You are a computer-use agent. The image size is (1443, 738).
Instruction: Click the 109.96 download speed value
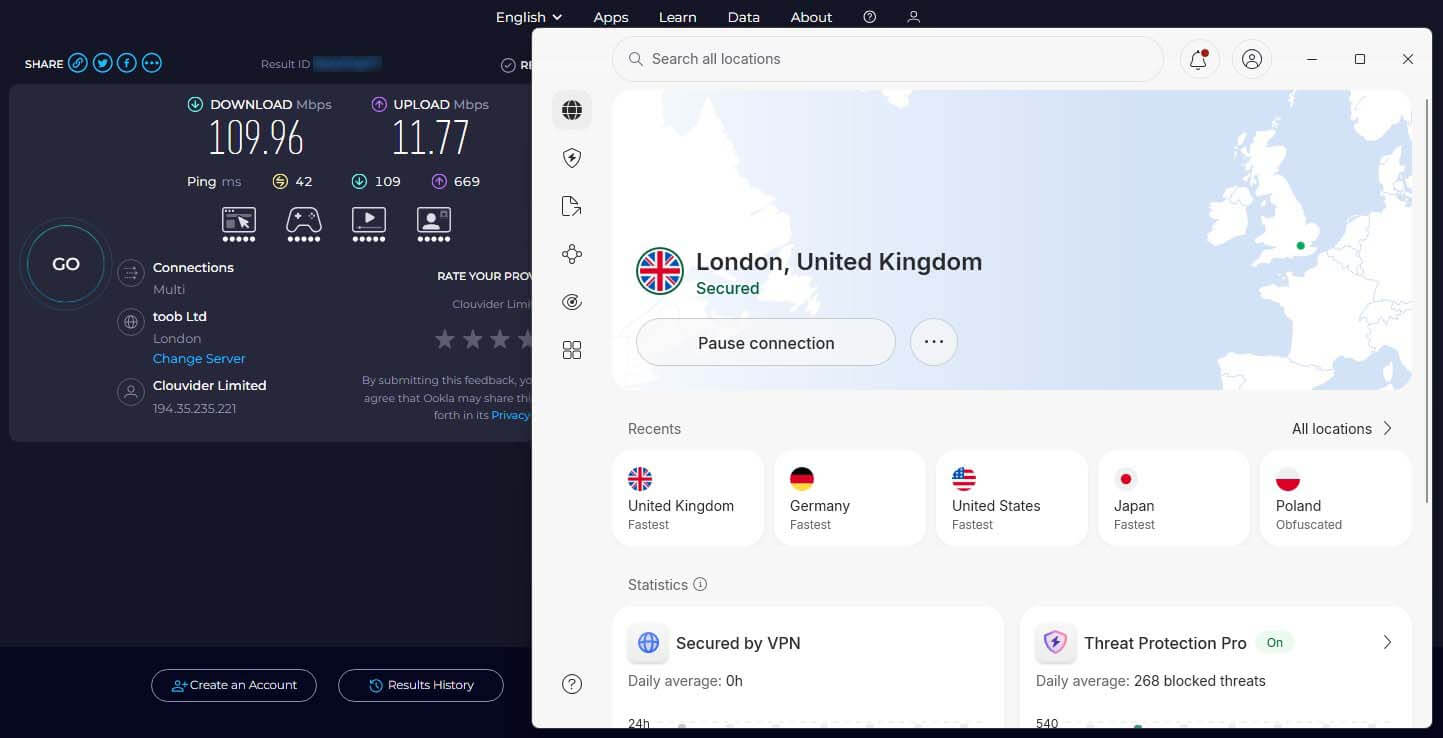tap(256, 138)
